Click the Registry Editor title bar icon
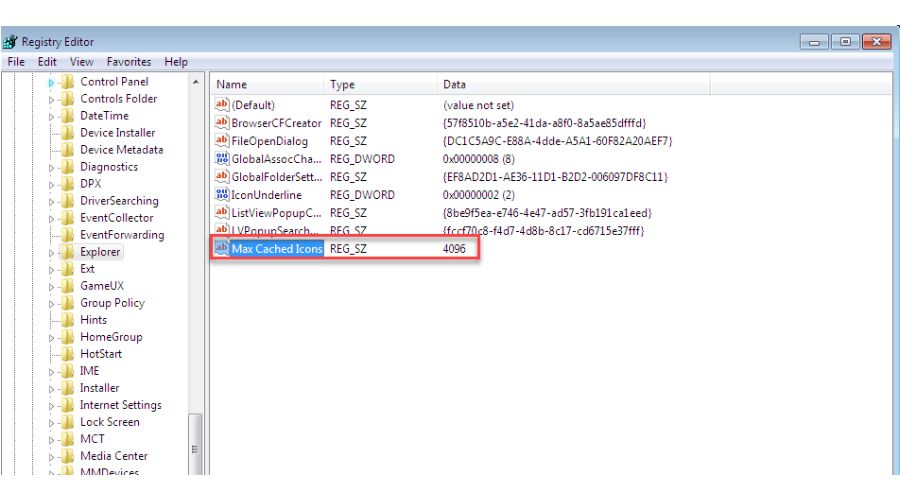Image resolution: width=900 pixels, height=500 pixels. tap(10, 42)
